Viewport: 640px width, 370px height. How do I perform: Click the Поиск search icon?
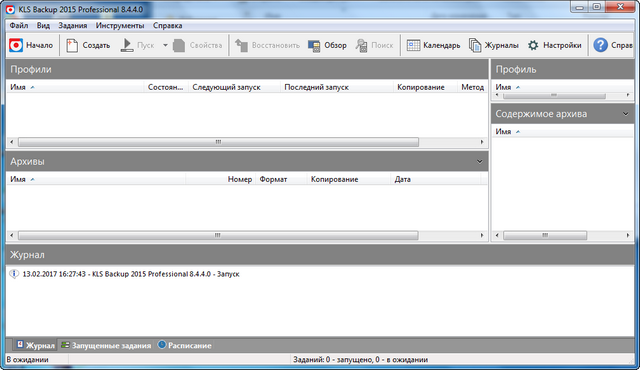(362, 45)
